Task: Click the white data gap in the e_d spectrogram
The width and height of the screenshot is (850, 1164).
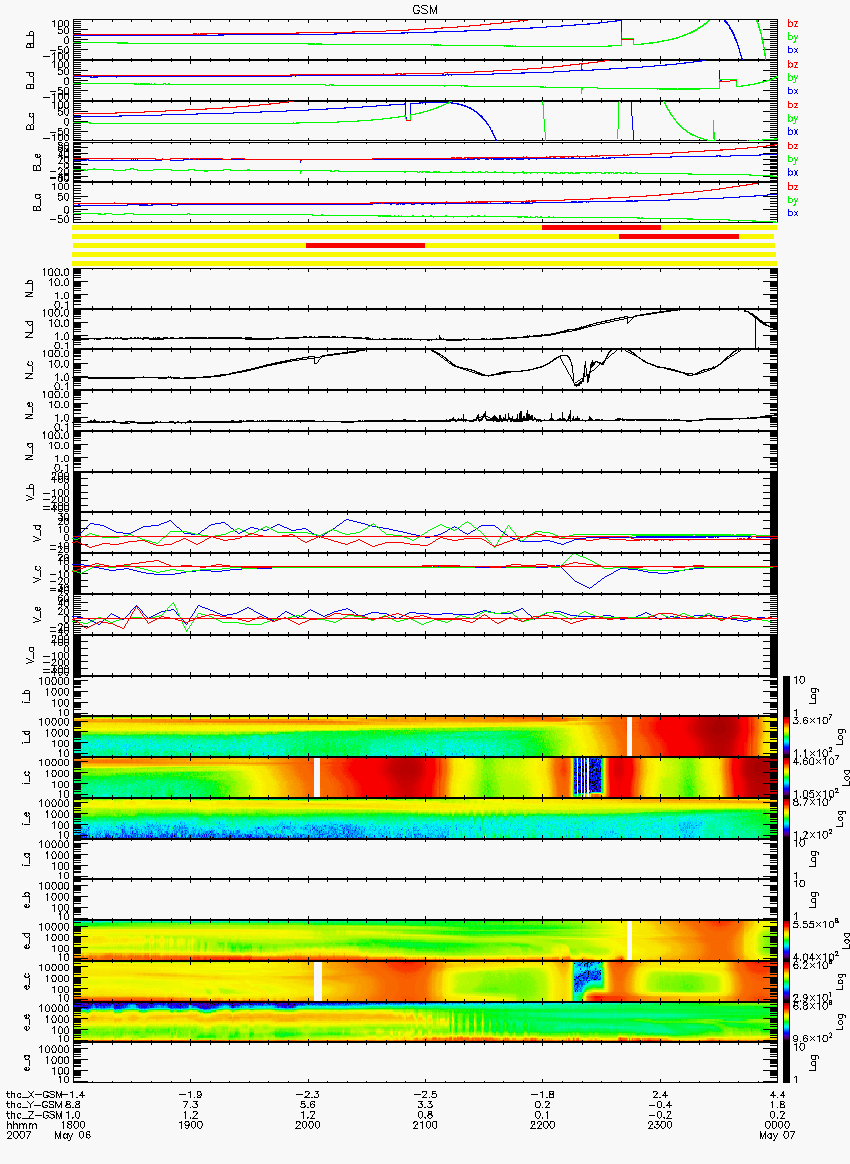Action: click(630, 941)
